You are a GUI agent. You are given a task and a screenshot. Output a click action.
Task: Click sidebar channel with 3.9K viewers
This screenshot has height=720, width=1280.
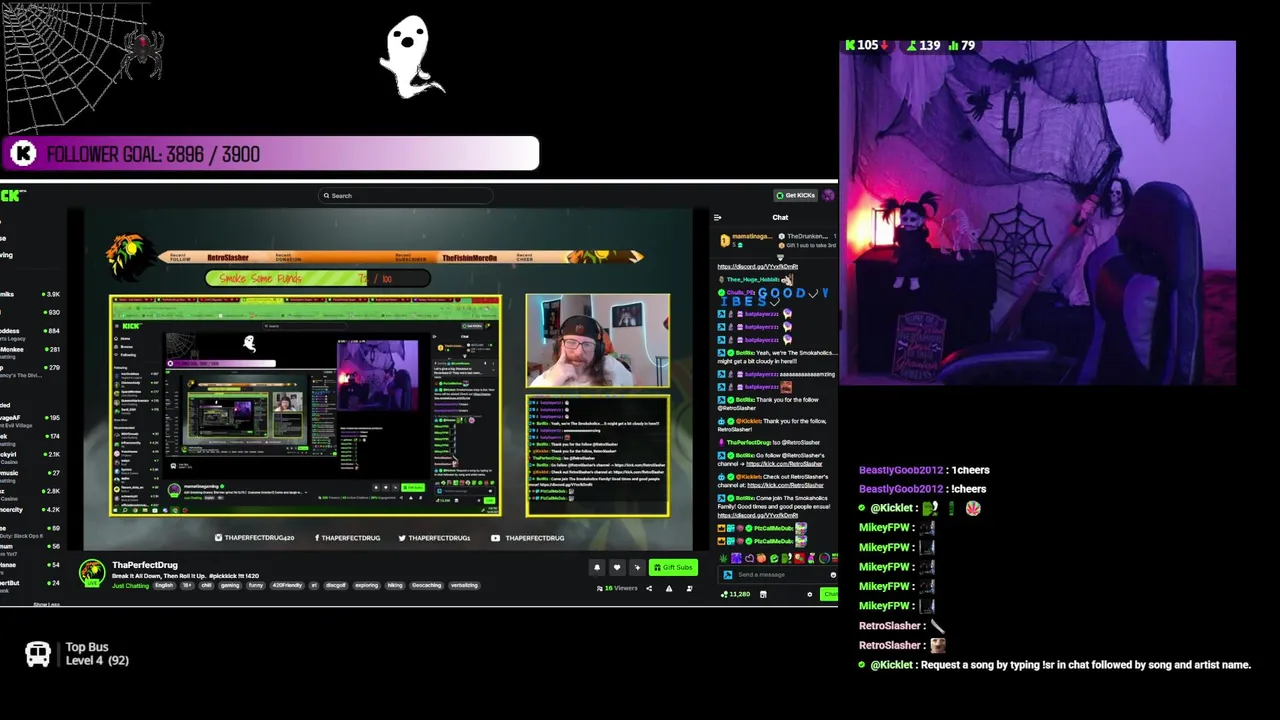click(x=30, y=294)
